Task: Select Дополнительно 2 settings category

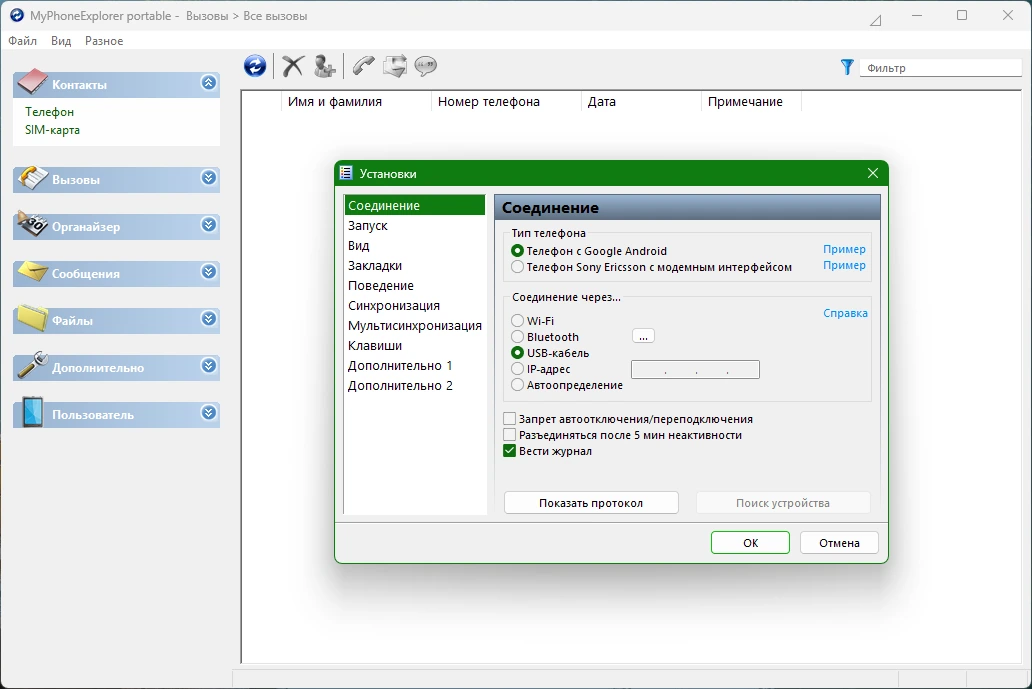Action: 415,386
